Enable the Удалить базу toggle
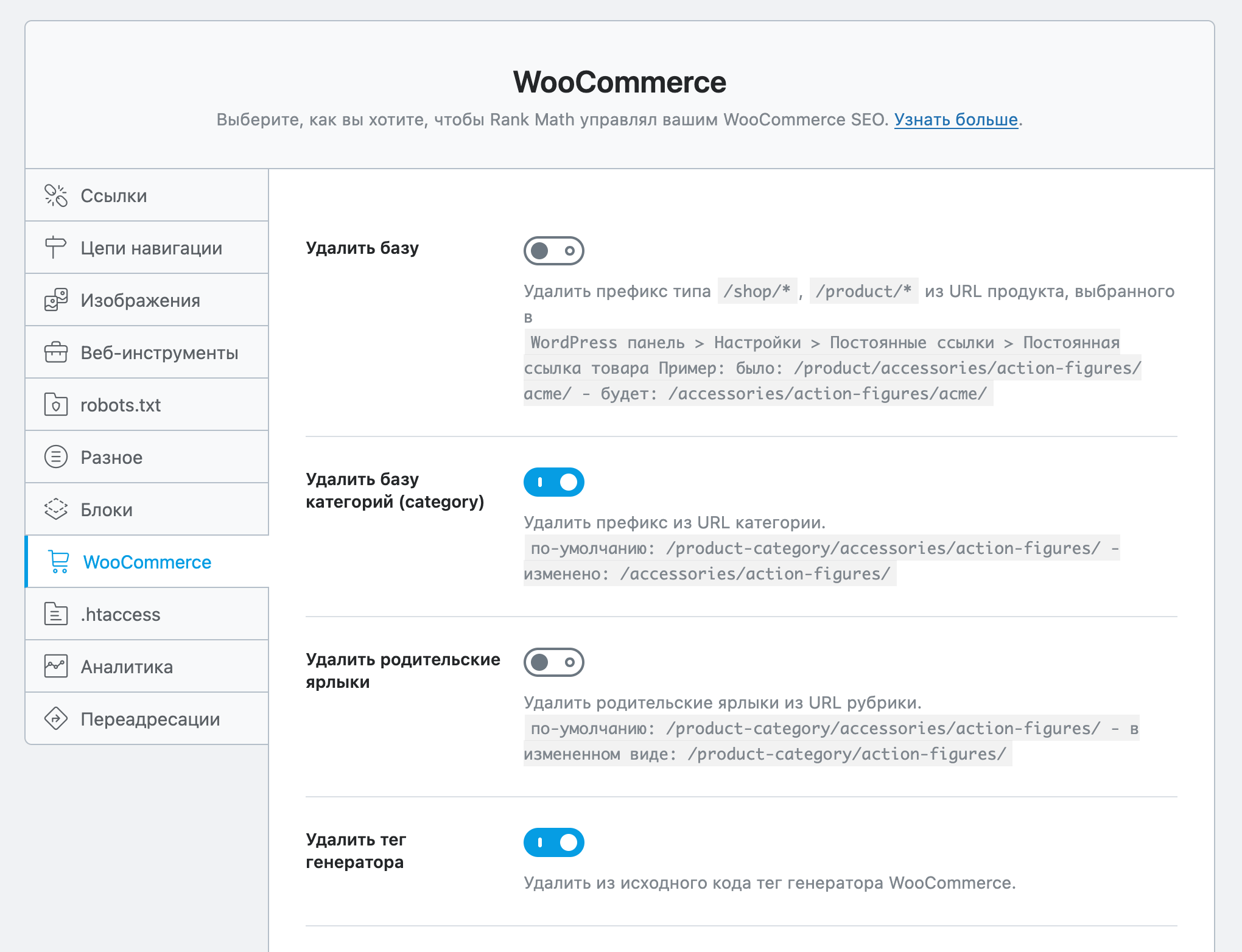This screenshot has height=952, width=1242. tap(554, 251)
